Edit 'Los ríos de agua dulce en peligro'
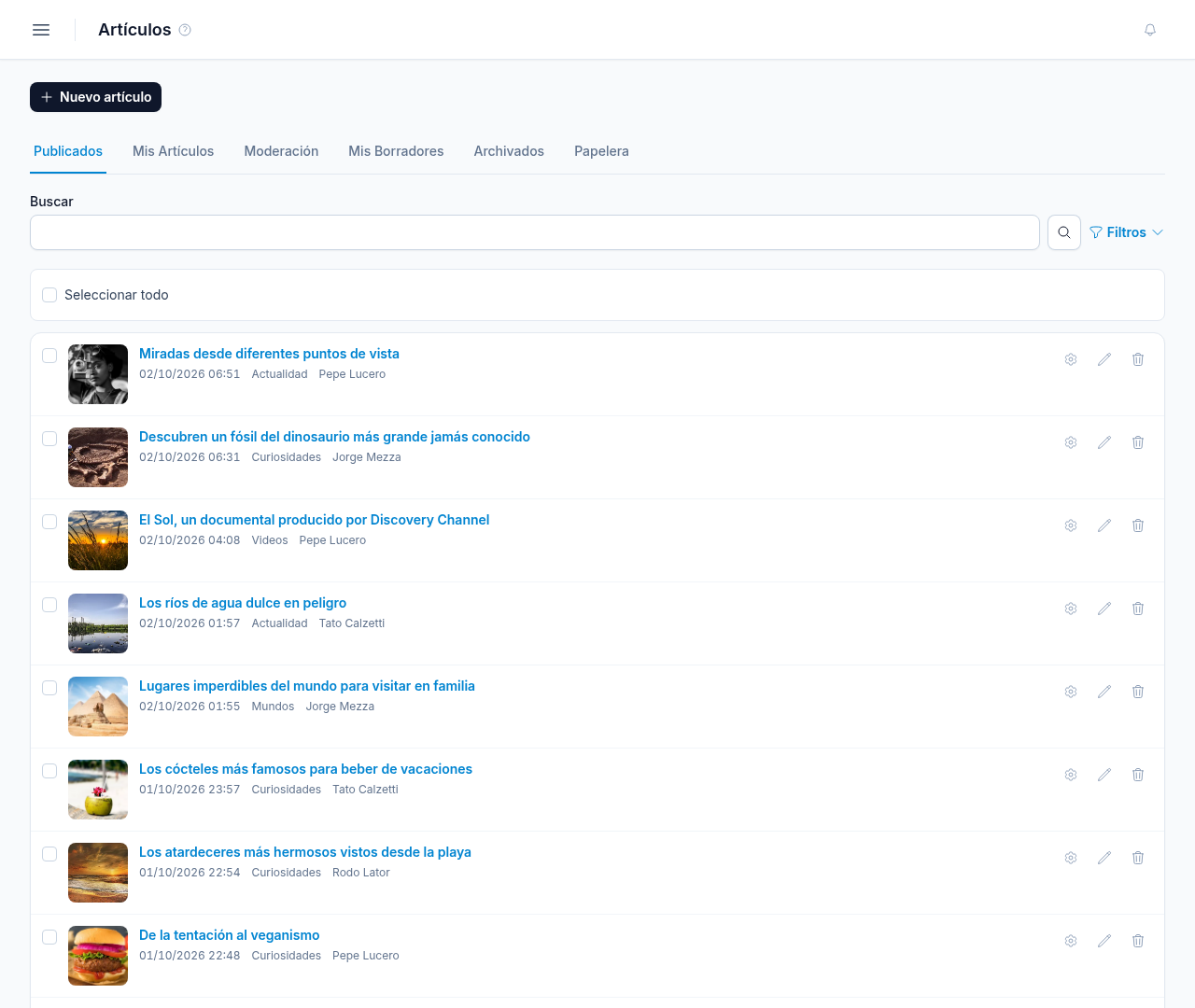This screenshot has height=1008, width=1195. tap(1104, 609)
